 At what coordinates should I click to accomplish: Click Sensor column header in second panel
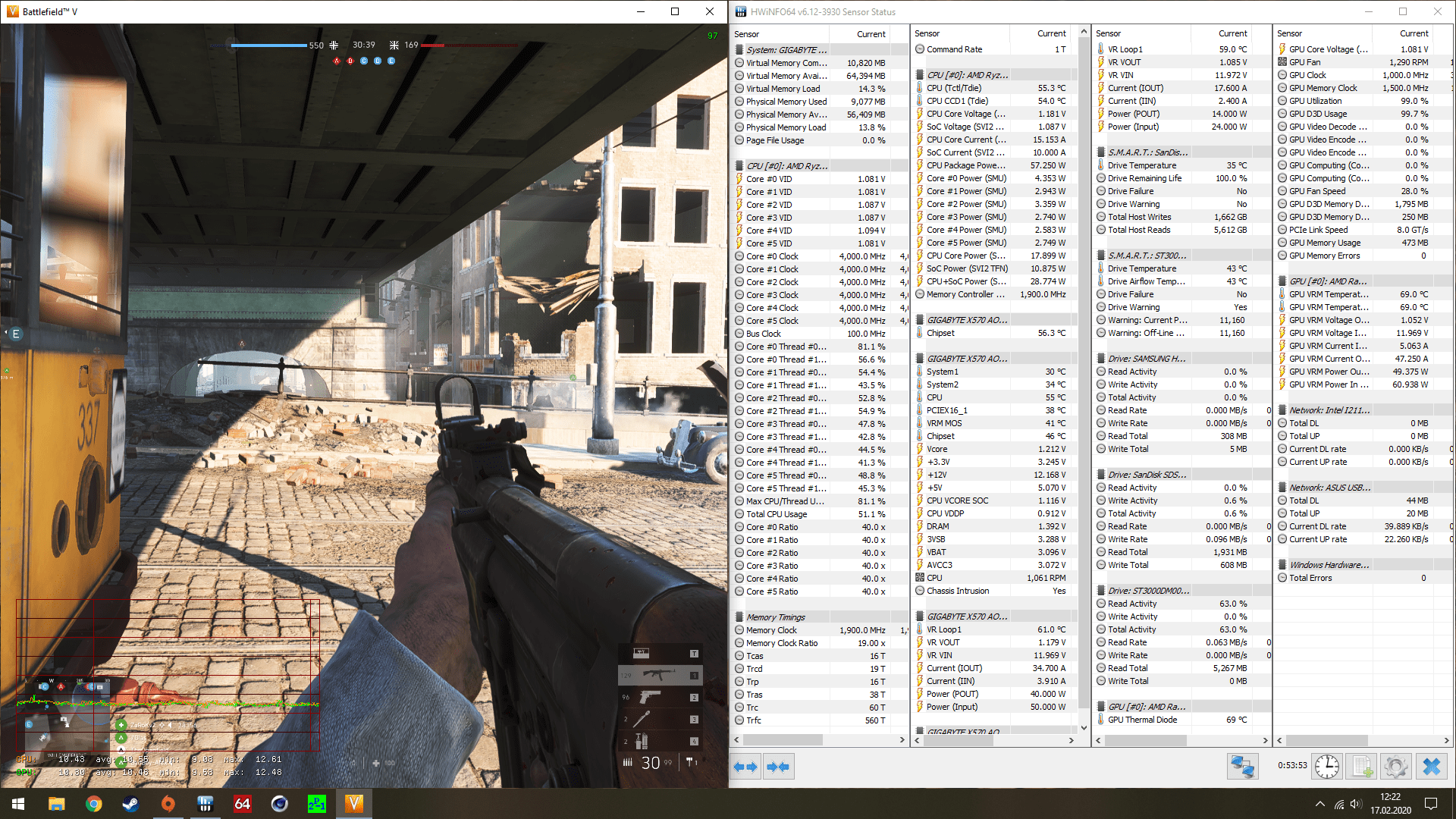click(960, 33)
